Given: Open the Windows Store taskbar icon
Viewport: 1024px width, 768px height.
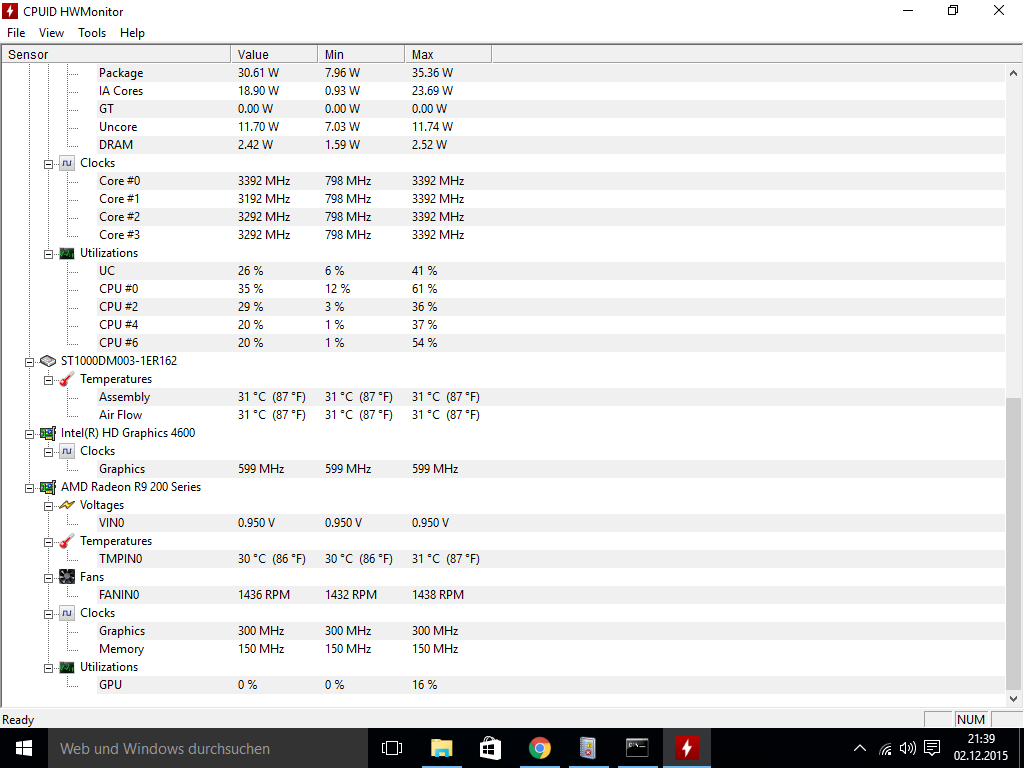Looking at the screenshot, I should pyautogui.click(x=490, y=748).
